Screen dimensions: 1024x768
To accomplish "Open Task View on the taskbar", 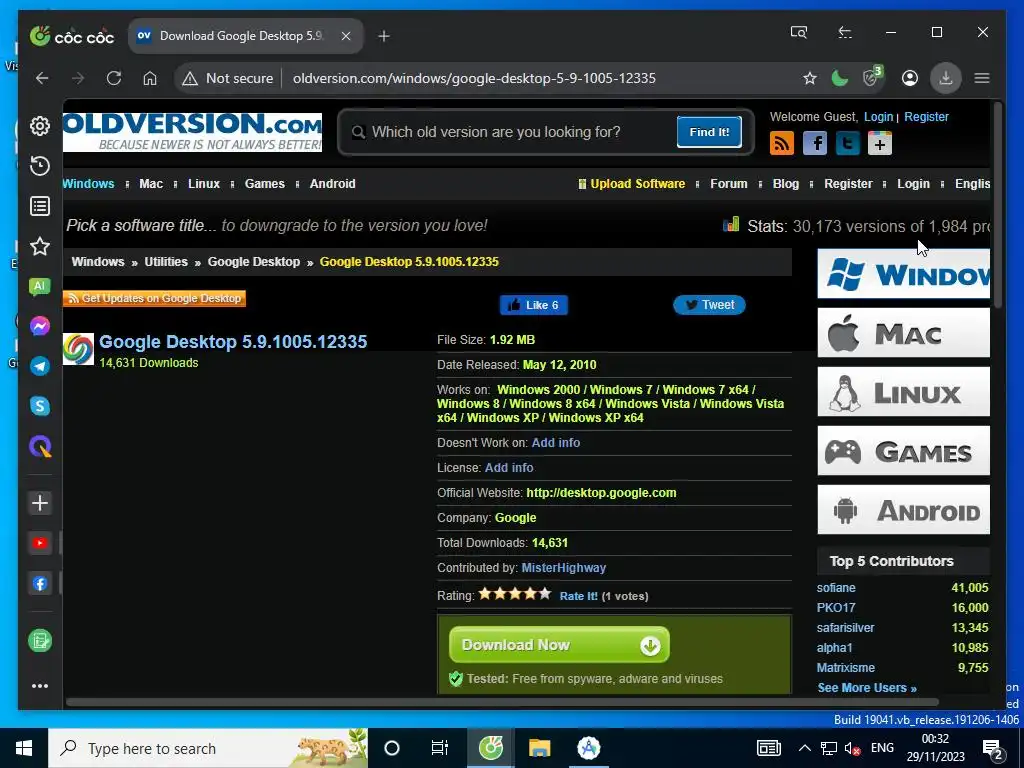I will tap(440, 748).
